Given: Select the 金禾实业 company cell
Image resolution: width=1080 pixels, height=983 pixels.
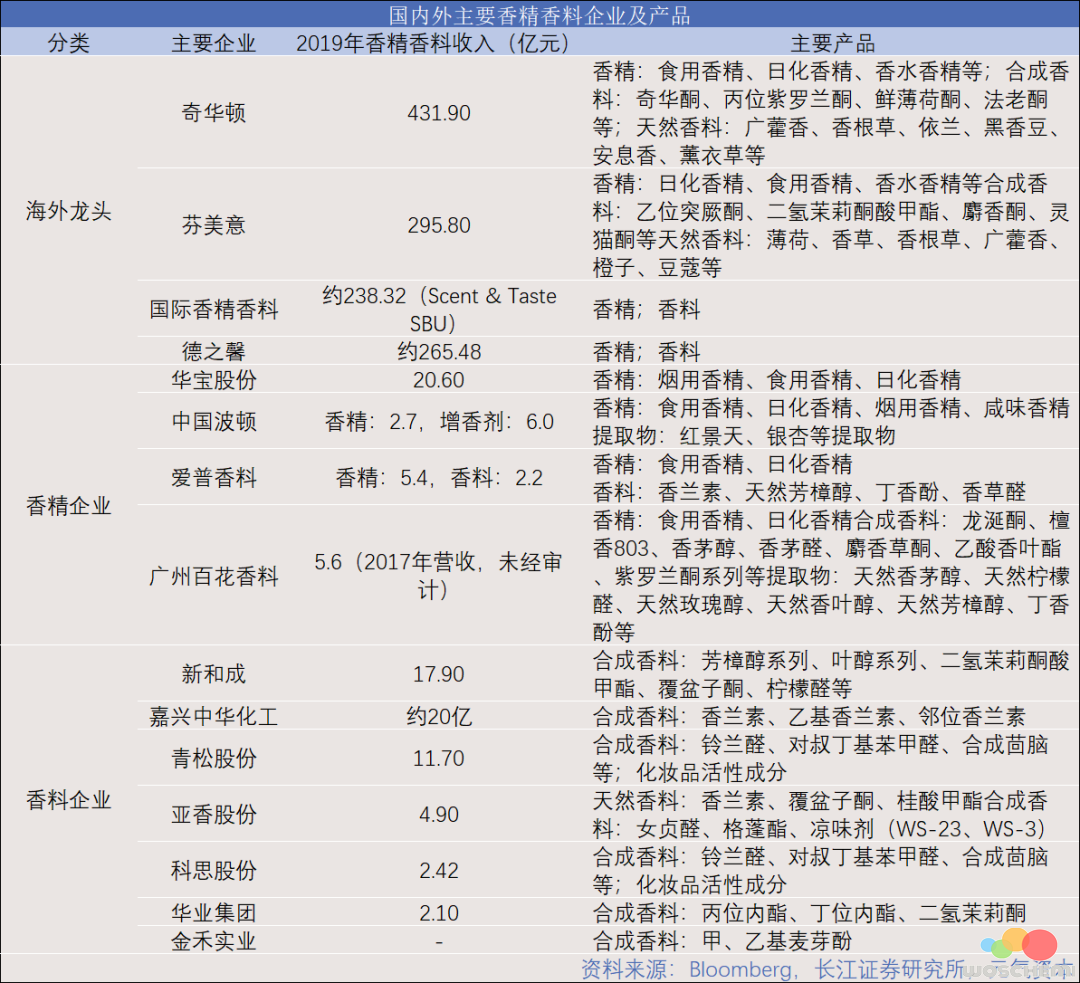Looking at the screenshot, I should (214, 941).
